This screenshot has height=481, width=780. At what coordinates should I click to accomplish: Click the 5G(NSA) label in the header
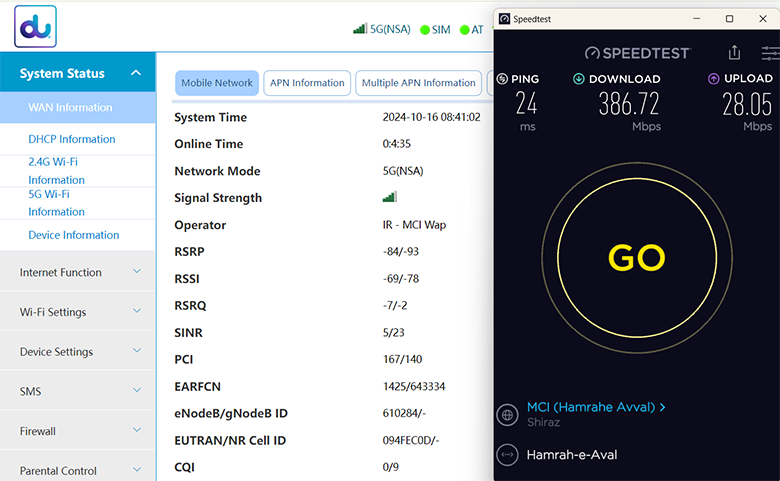coord(390,29)
